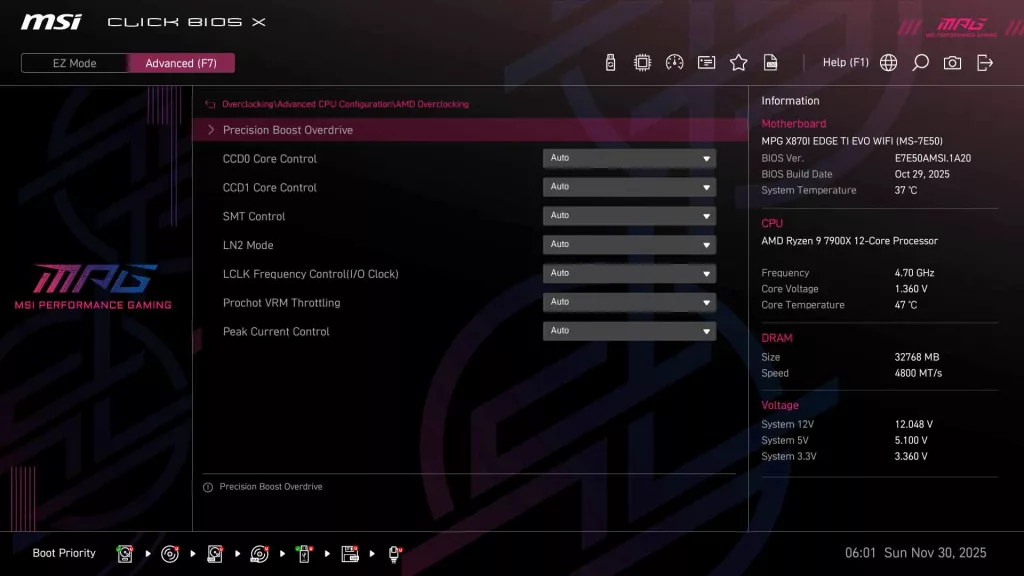
Task: Open the M-Flash USB update icon
Action: point(610,63)
